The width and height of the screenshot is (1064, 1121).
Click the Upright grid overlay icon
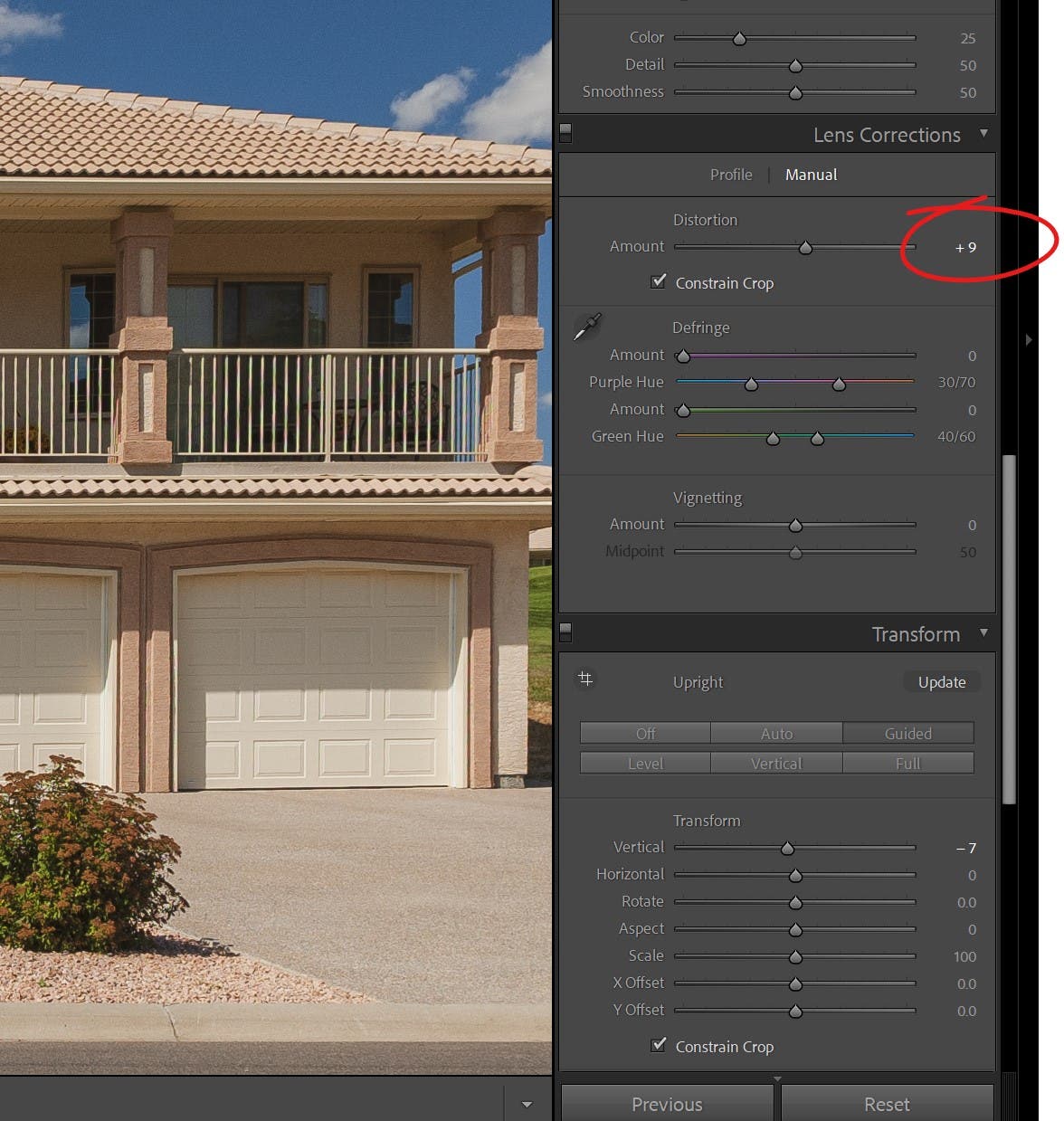585,679
